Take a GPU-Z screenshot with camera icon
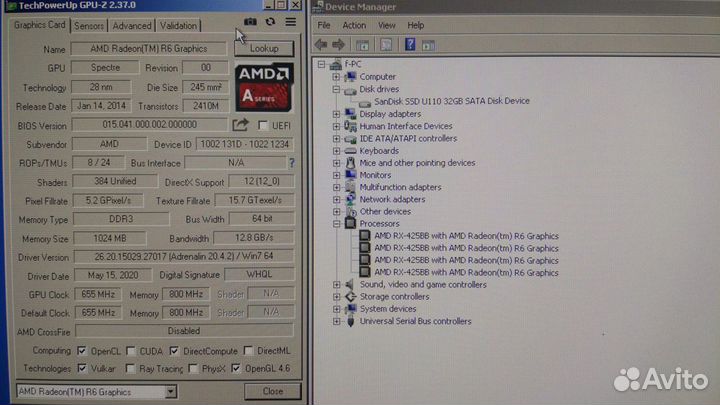This screenshot has width=720, height=405. tap(250, 22)
